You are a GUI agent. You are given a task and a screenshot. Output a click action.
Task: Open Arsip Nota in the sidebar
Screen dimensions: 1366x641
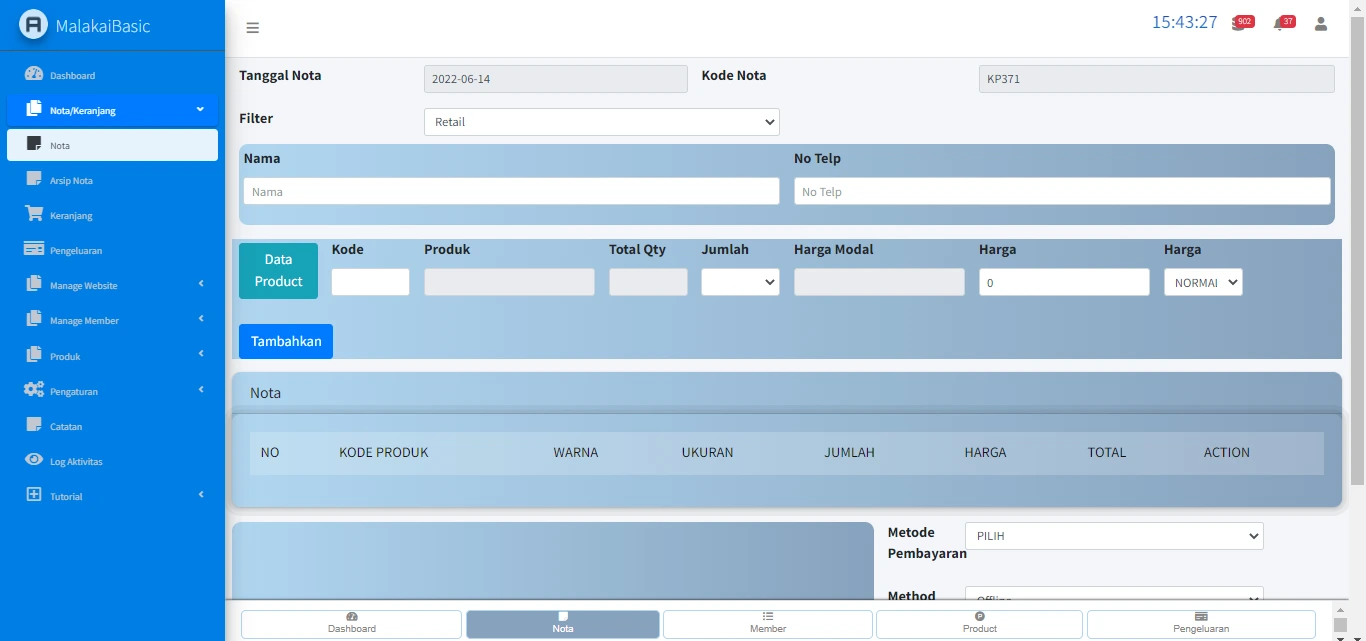tap(71, 181)
